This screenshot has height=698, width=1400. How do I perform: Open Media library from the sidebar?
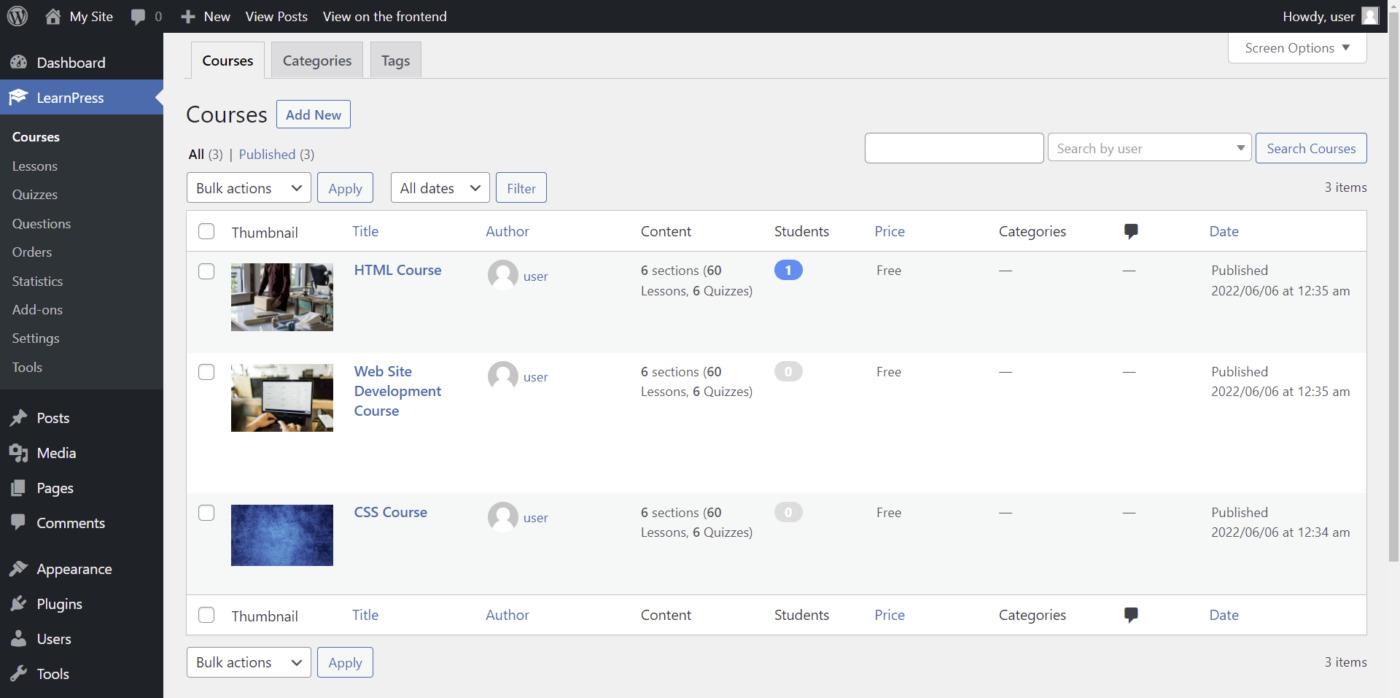click(56, 453)
